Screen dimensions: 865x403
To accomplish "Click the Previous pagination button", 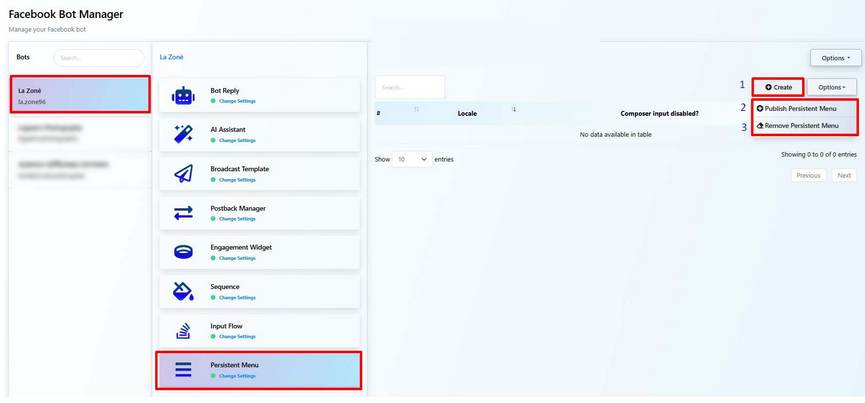I will [808, 175].
